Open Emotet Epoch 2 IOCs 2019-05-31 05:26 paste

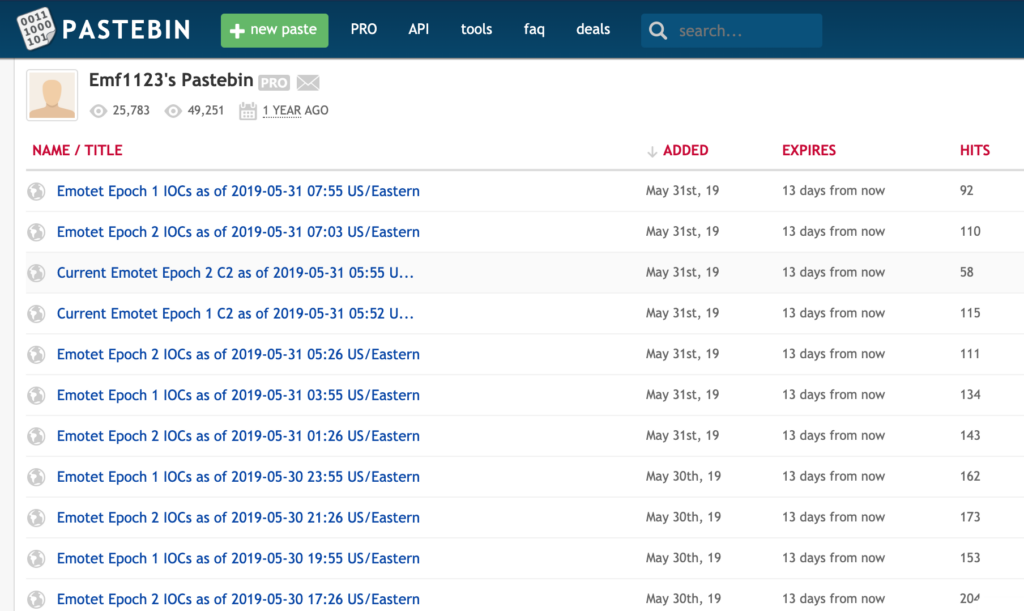point(238,354)
